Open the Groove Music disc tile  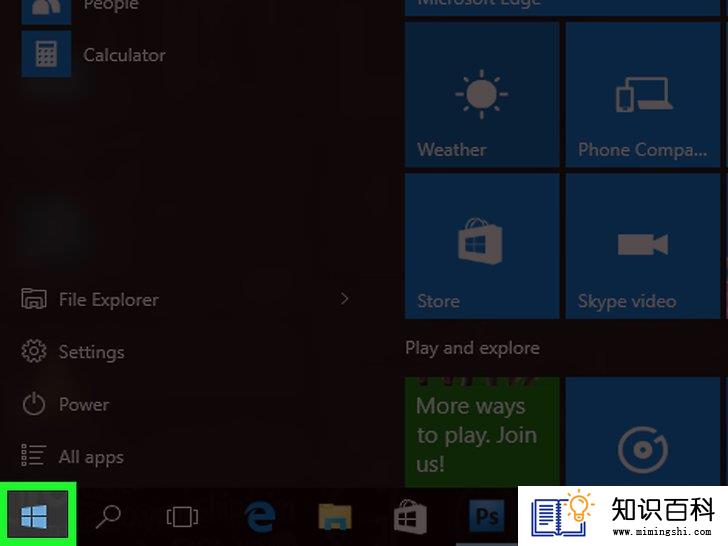(643, 432)
